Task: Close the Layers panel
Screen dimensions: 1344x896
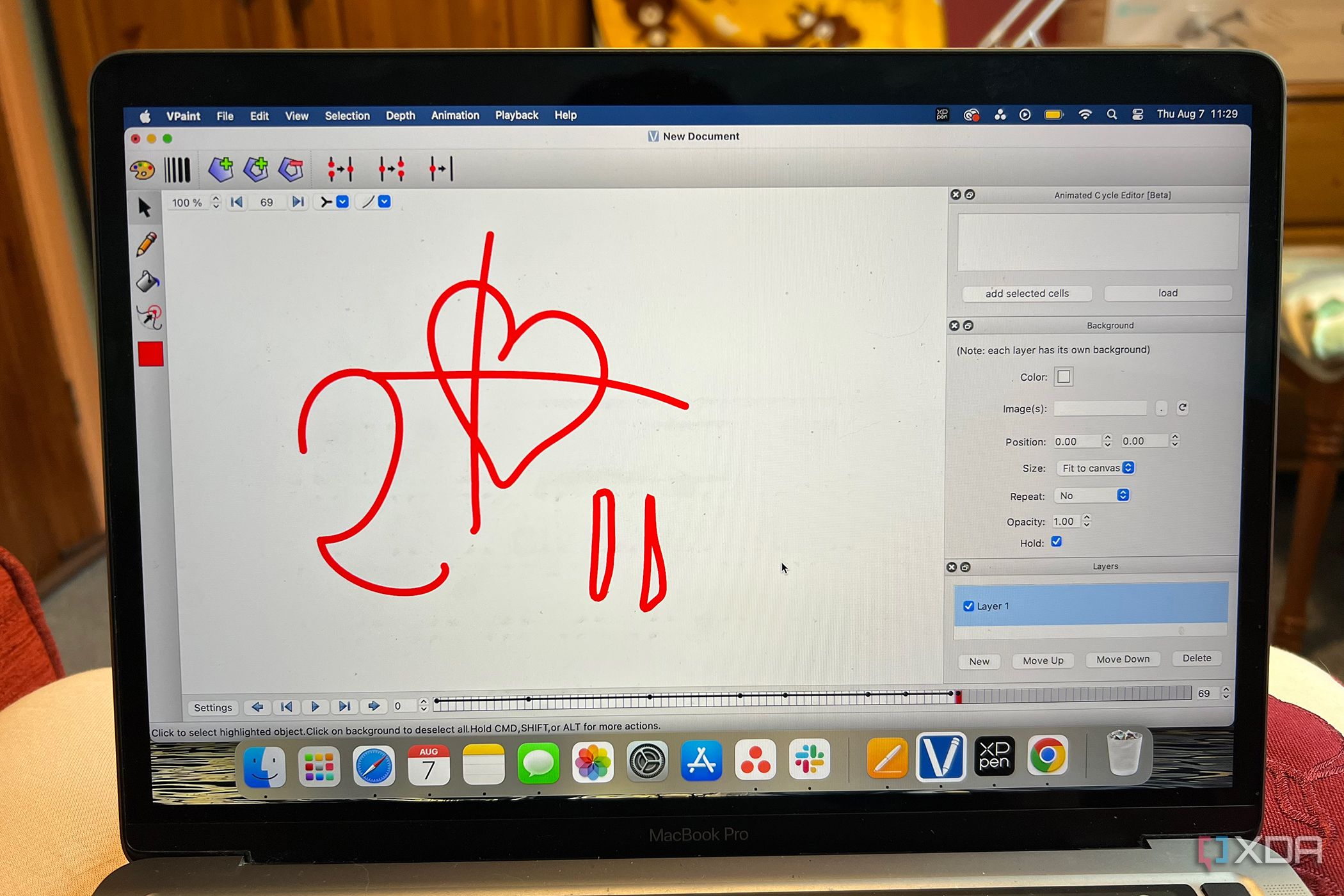Action: click(x=952, y=567)
